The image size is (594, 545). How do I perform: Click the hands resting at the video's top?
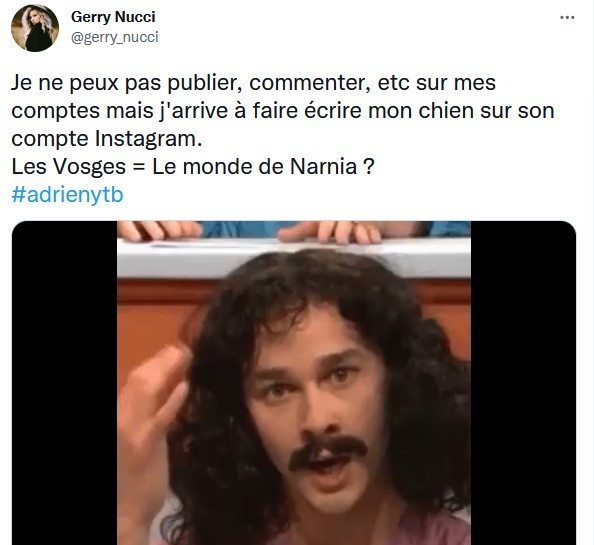point(250,231)
